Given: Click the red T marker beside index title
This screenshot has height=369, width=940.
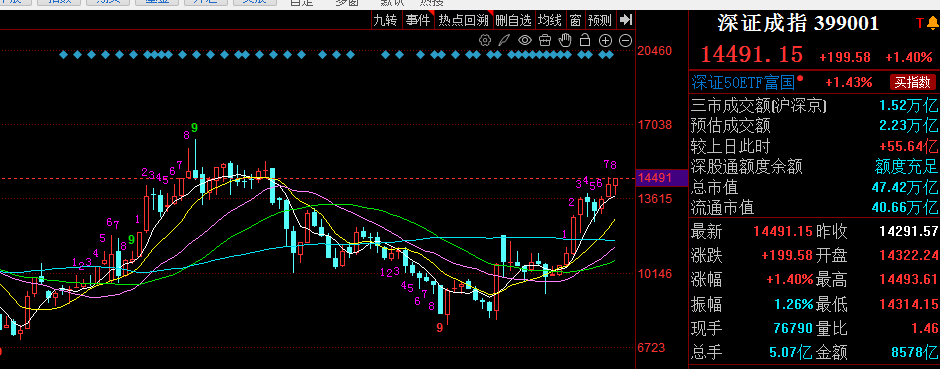Looking at the screenshot, I should pyautogui.click(x=920, y=23).
